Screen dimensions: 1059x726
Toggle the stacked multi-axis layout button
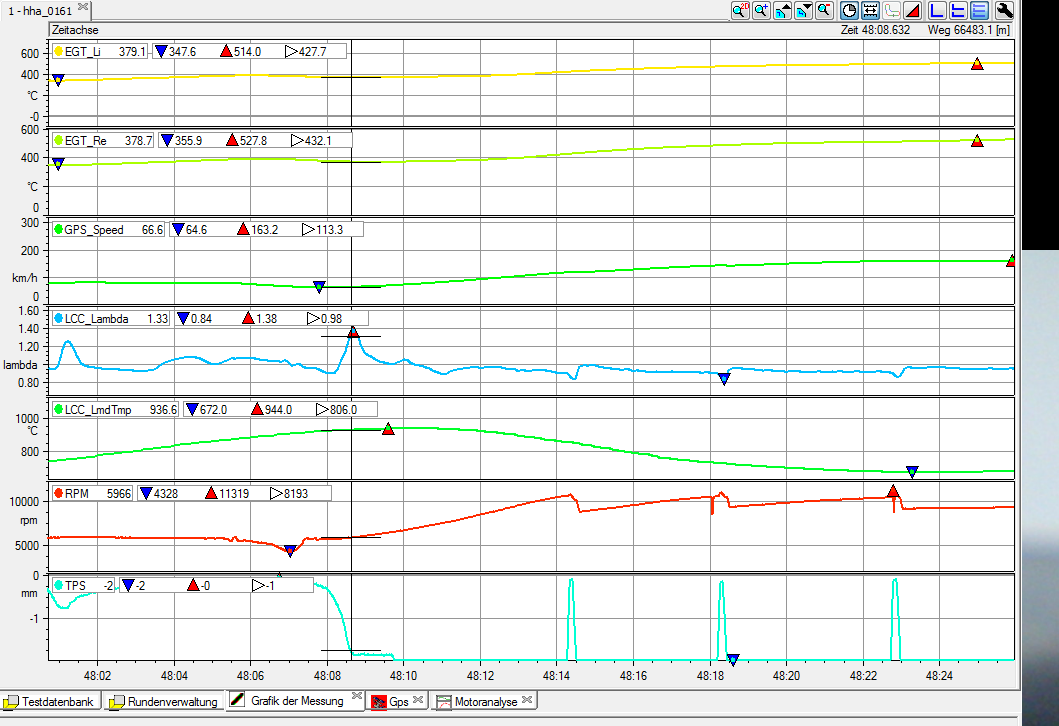(980, 11)
